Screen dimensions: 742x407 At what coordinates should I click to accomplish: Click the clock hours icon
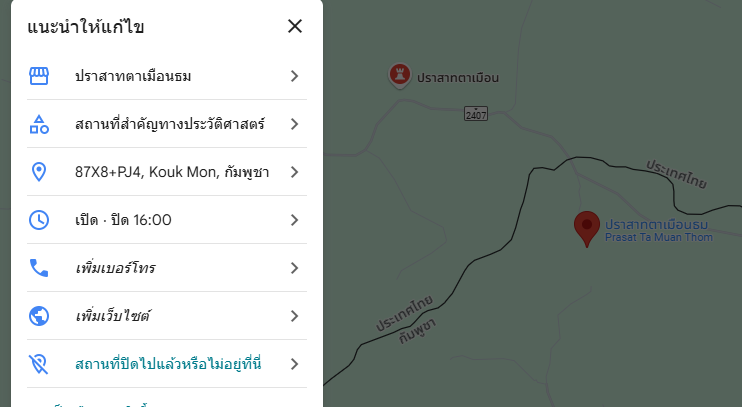coord(39,220)
